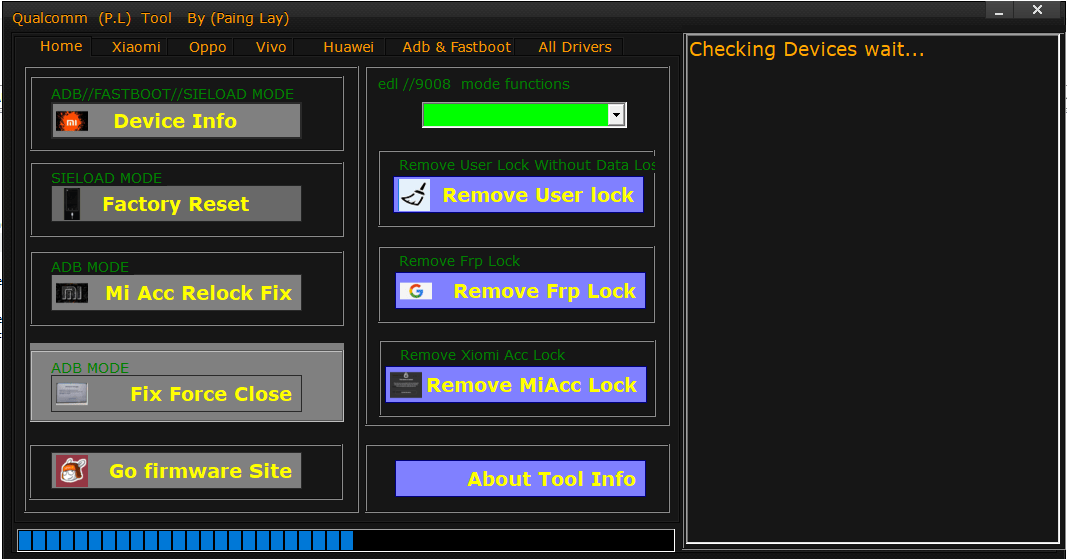This screenshot has width=1067, height=559.
Task: Click the mascot icon on Go firmware Site
Action: pyautogui.click(x=71, y=471)
